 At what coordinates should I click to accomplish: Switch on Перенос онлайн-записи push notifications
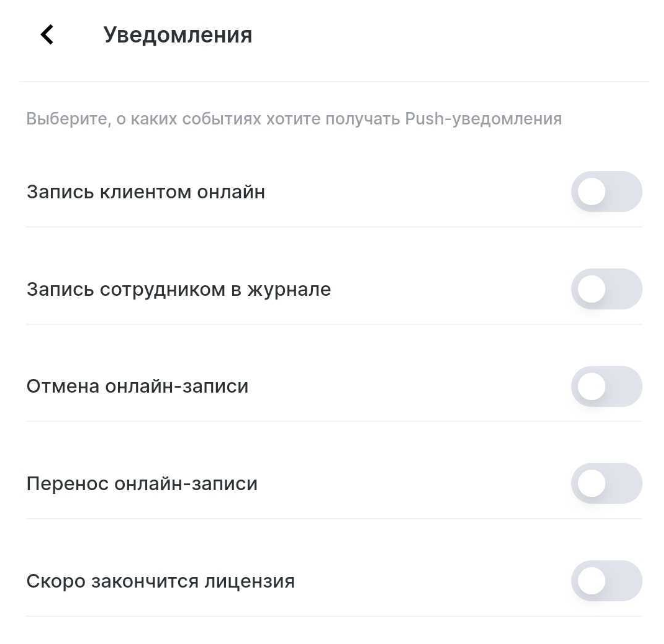point(606,483)
